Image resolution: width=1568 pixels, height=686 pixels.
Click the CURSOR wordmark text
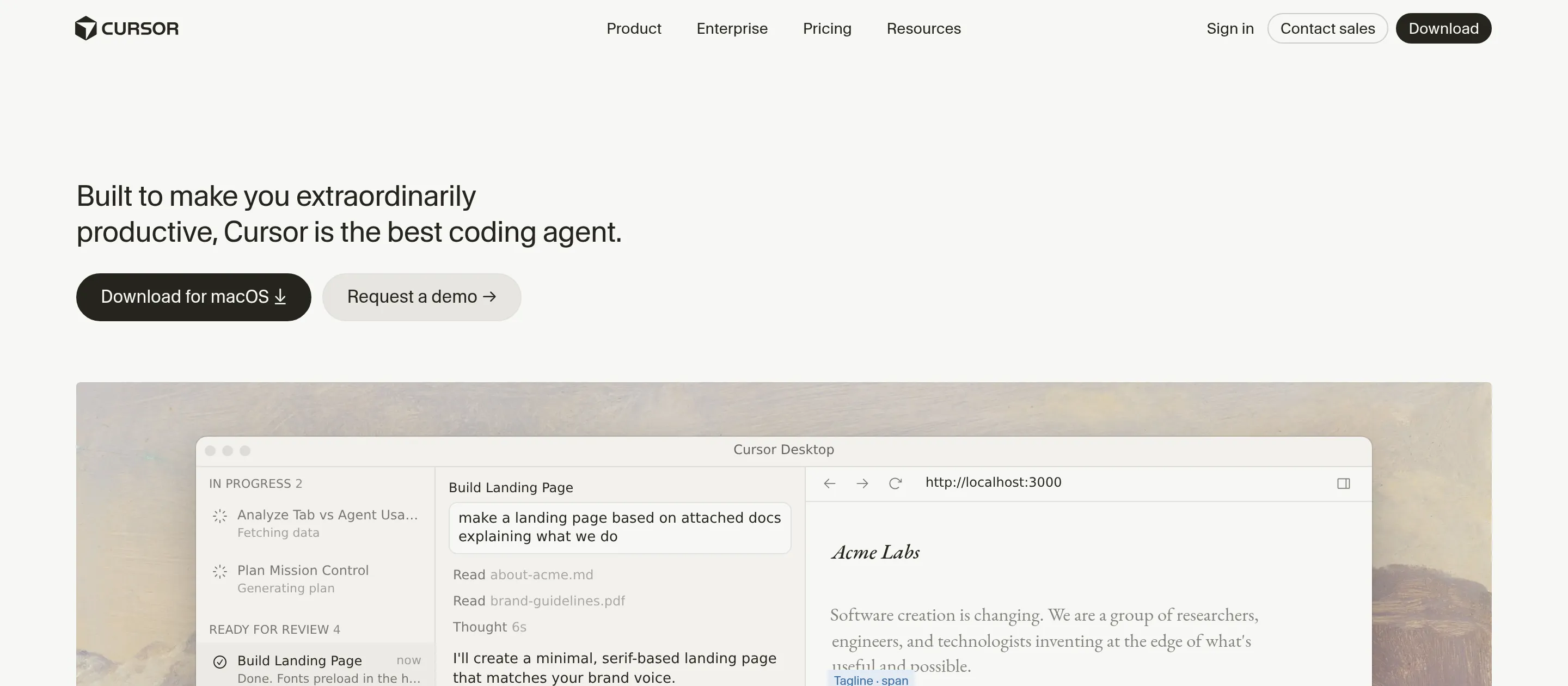140,29
